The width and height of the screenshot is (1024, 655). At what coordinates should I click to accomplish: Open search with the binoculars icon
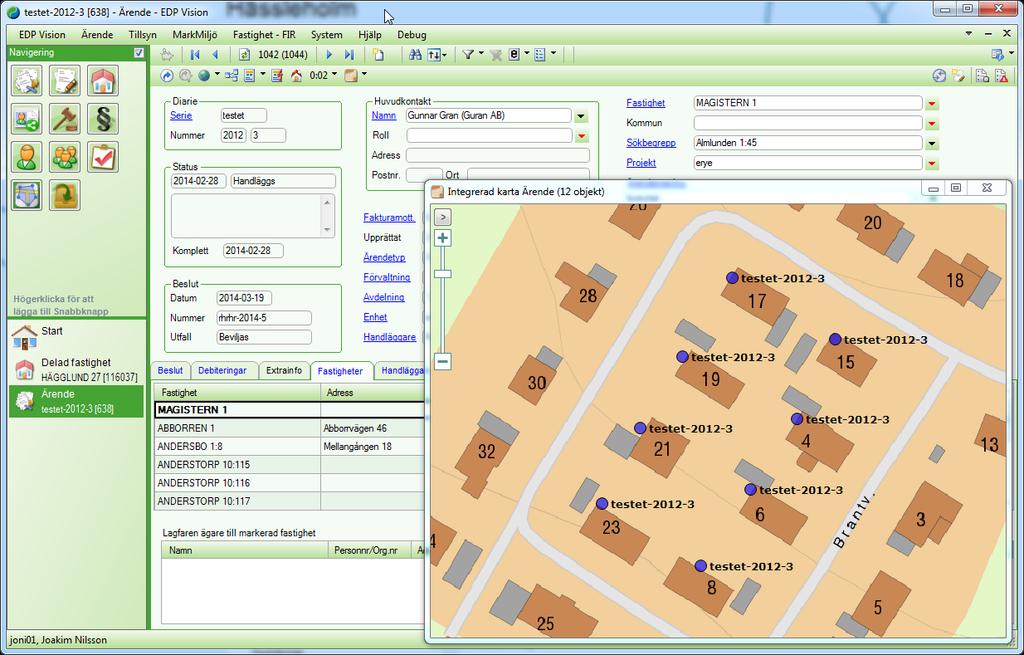point(415,55)
